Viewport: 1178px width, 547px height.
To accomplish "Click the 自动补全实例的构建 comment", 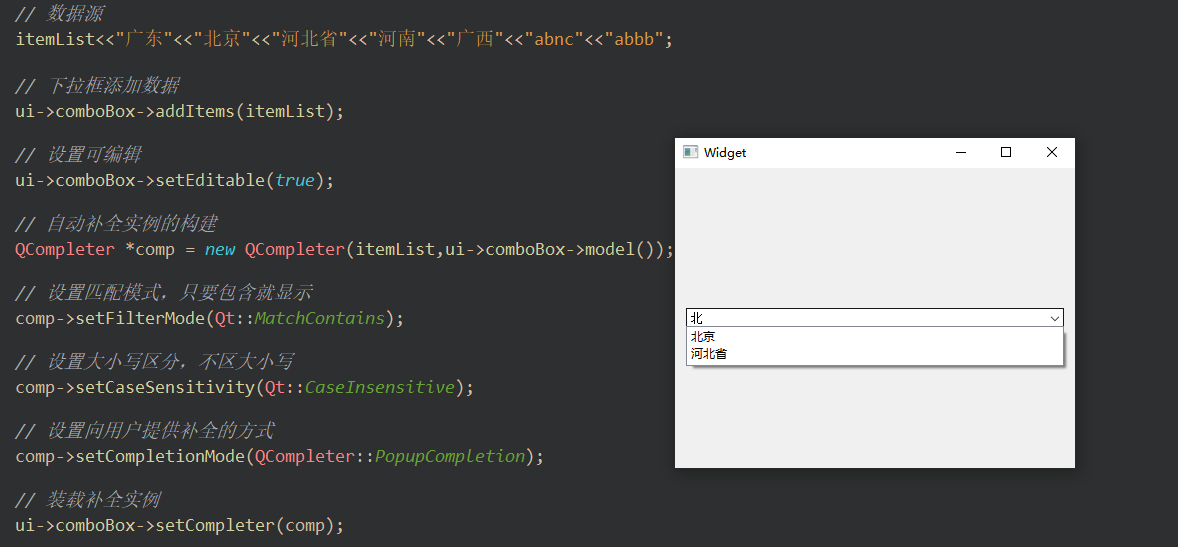I will coord(116,224).
